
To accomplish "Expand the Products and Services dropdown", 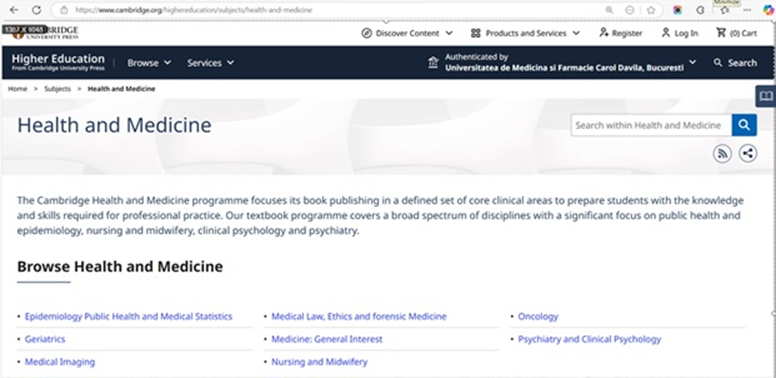I will pyautogui.click(x=525, y=33).
